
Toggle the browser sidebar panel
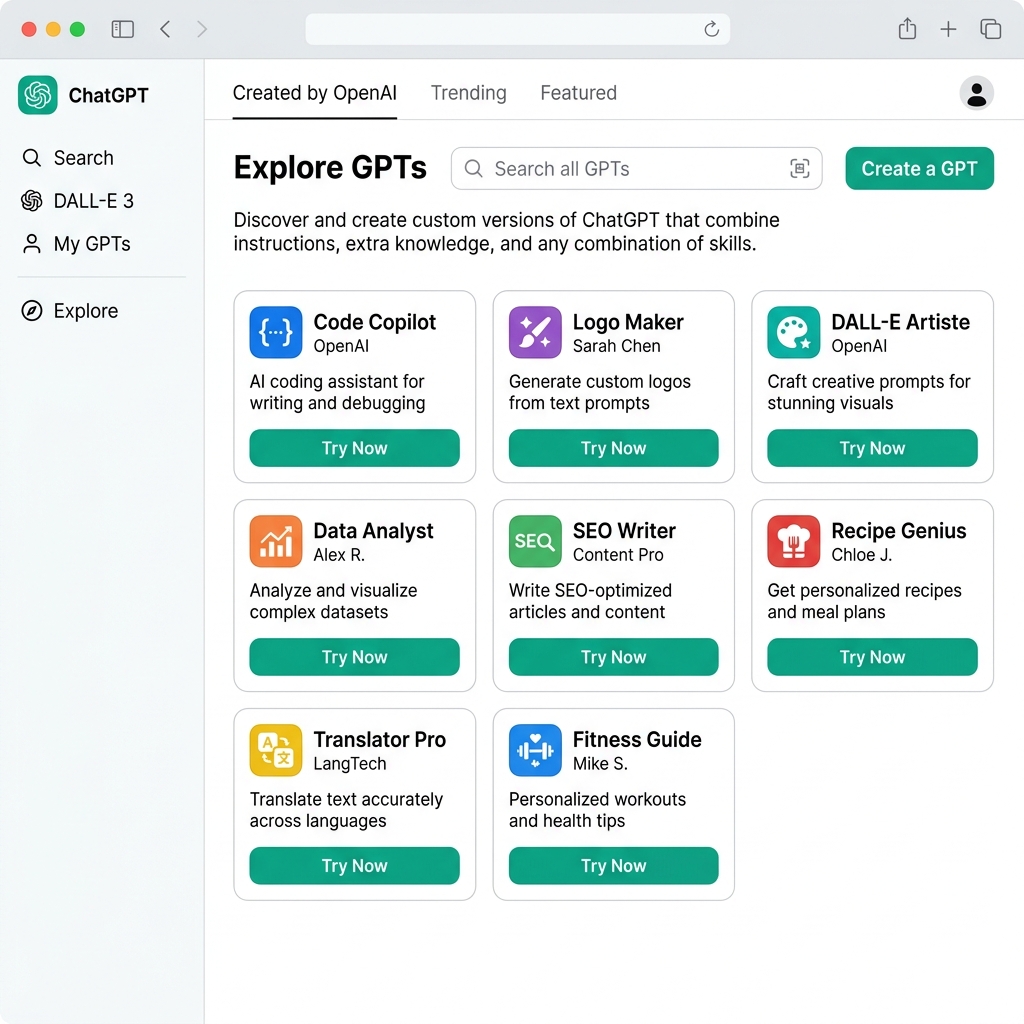click(123, 29)
